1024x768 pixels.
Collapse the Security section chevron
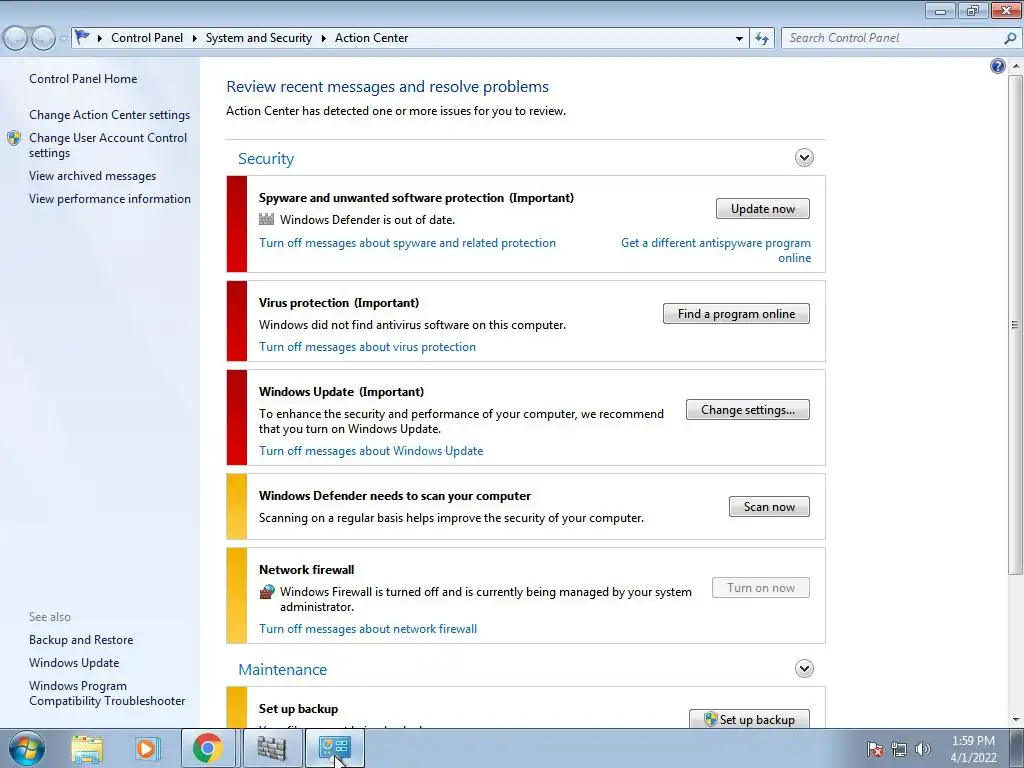tap(804, 157)
